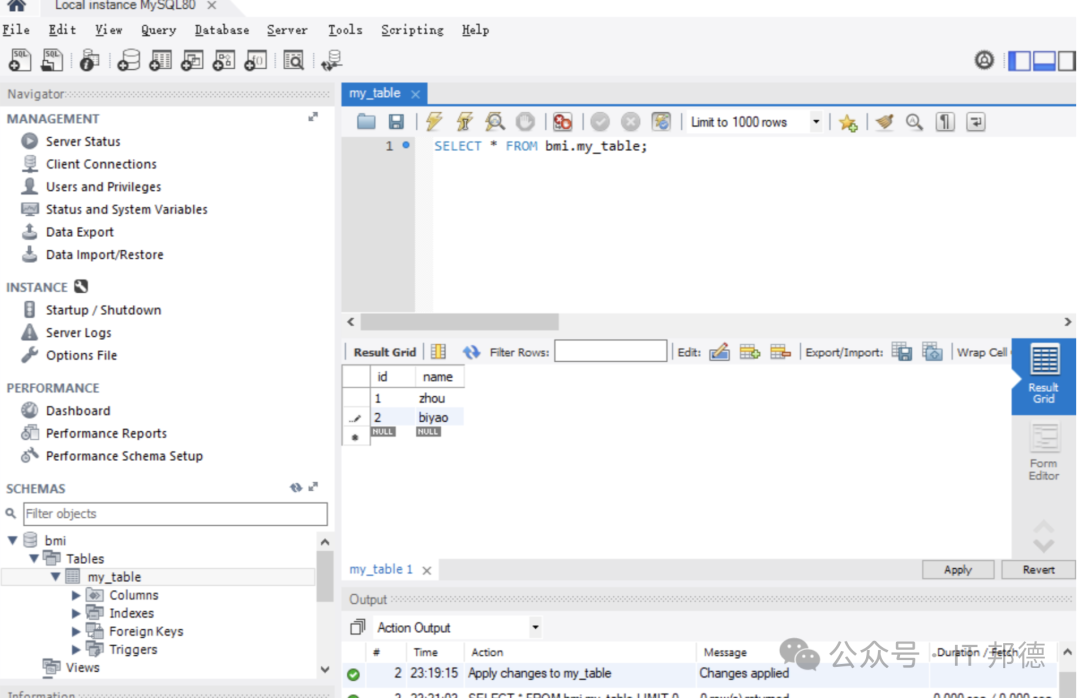Open the Database menu
The image size is (1080, 698).
[x=222, y=30]
